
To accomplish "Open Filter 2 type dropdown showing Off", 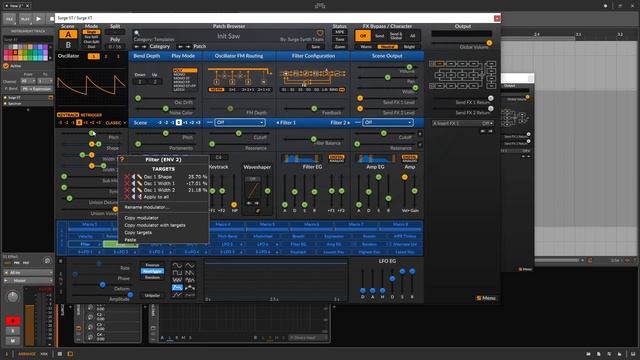I will click(x=388, y=122).
